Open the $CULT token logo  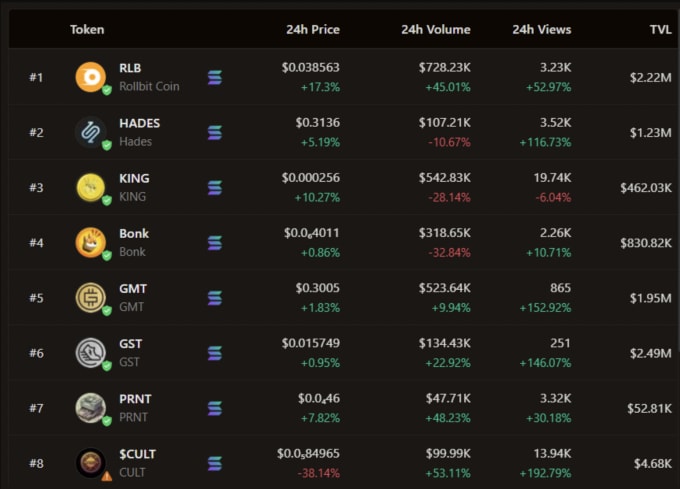(x=91, y=463)
